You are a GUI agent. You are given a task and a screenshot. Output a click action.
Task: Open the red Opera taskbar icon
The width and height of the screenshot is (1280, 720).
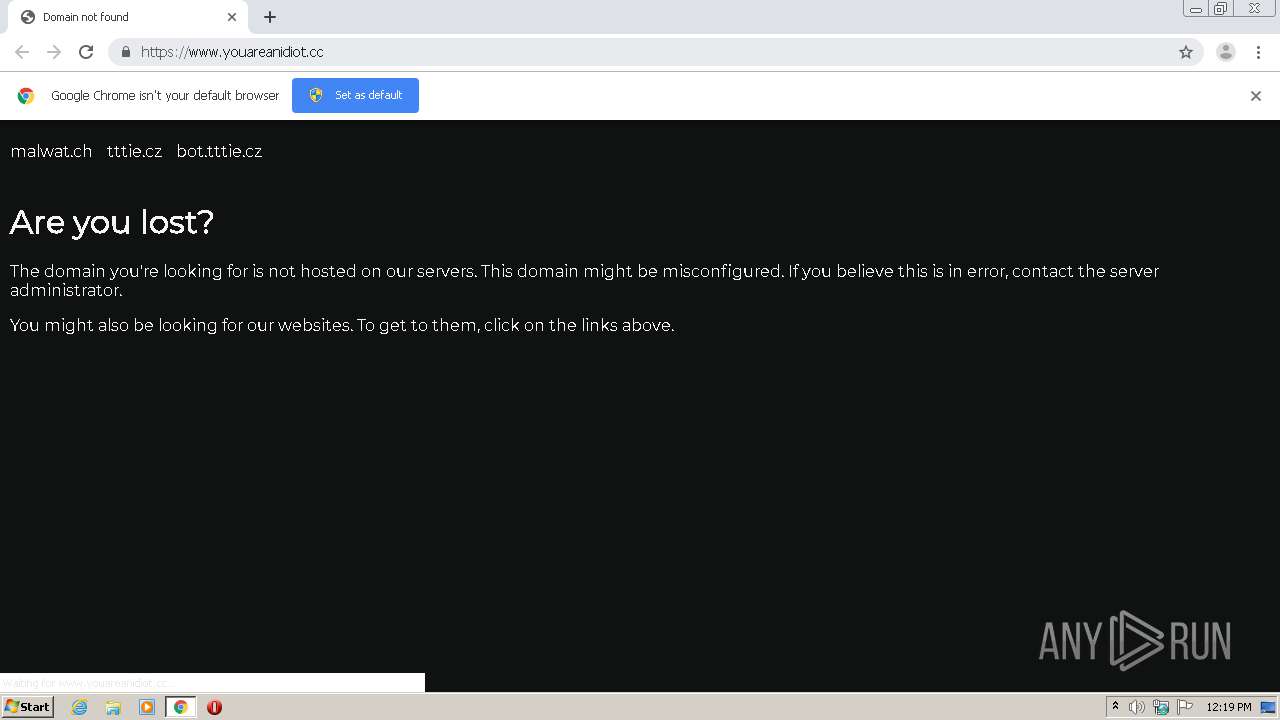(x=214, y=707)
